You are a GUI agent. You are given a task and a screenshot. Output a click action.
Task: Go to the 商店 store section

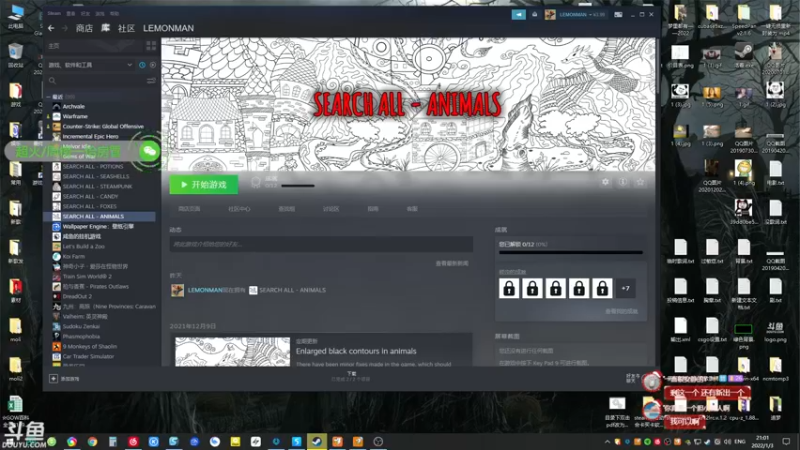[84, 28]
